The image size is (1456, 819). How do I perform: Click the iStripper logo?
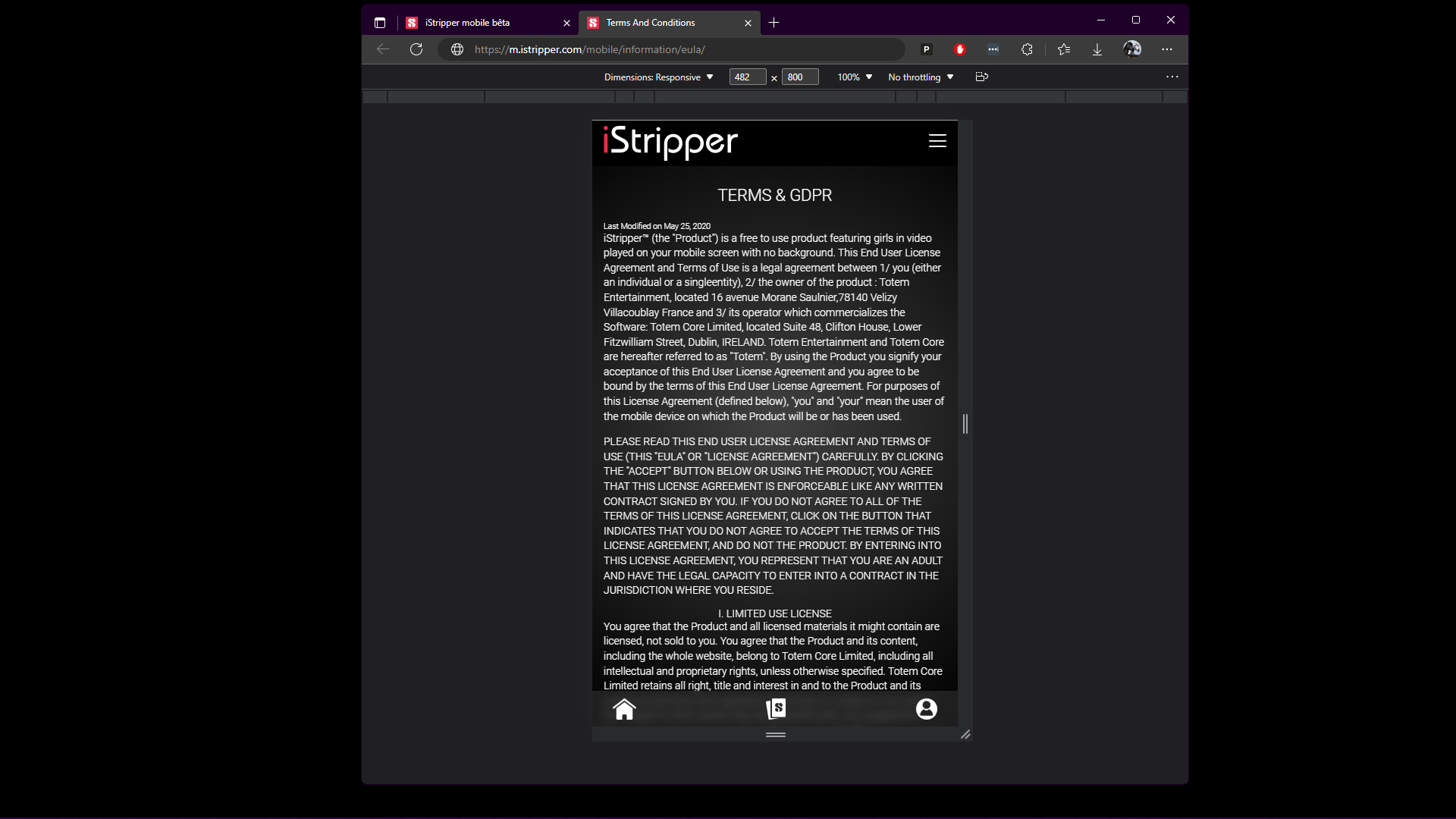point(670,142)
